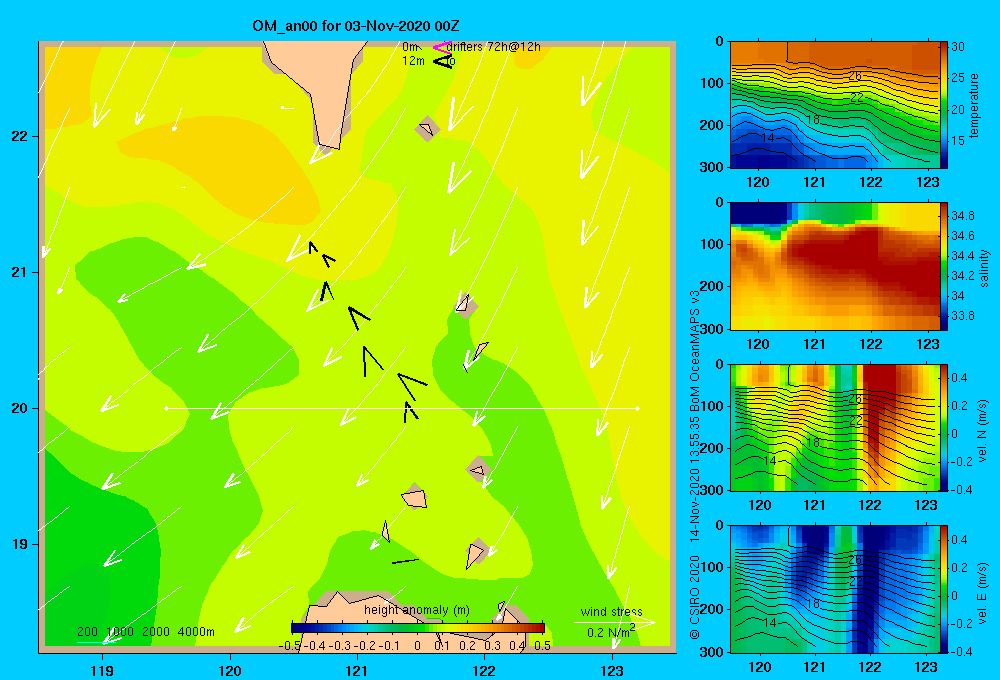Click the '33.8' tick on the salinity scale
Screen dimensions: 1000x680
962,316
